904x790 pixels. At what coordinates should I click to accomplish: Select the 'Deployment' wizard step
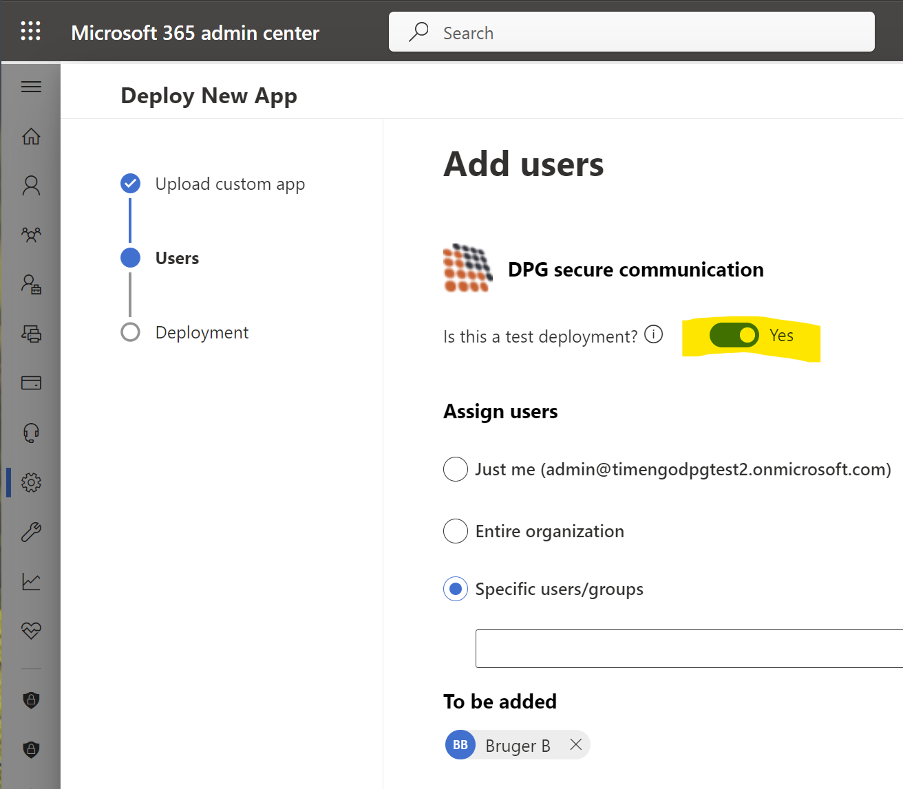click(202, 332)
